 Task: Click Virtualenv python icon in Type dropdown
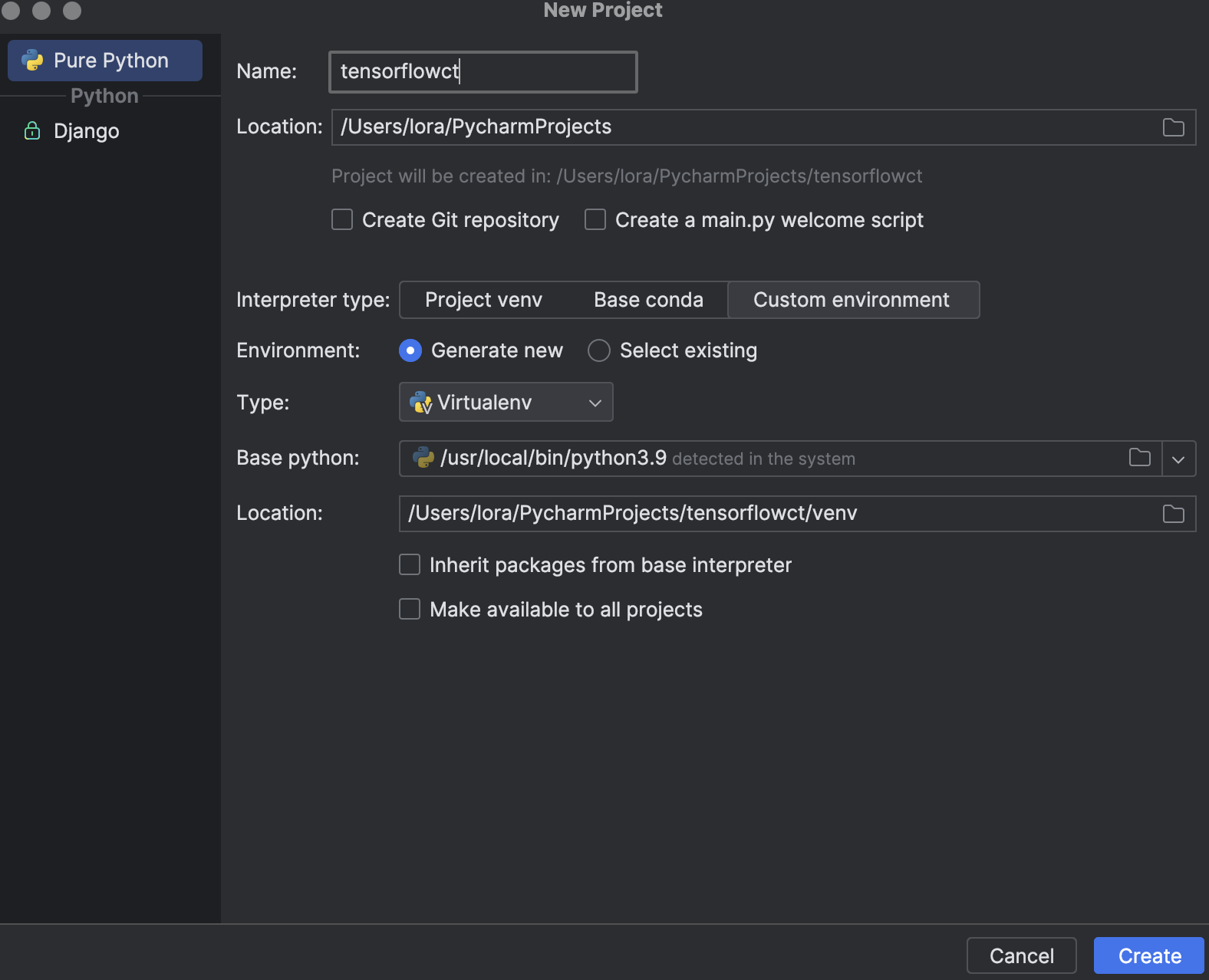[421, 403]
